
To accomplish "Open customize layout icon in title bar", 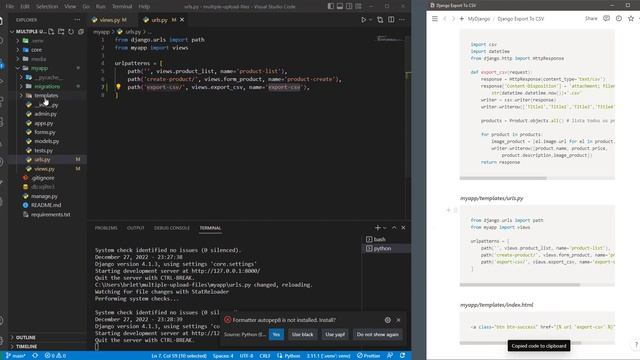I will pos(358,6).
